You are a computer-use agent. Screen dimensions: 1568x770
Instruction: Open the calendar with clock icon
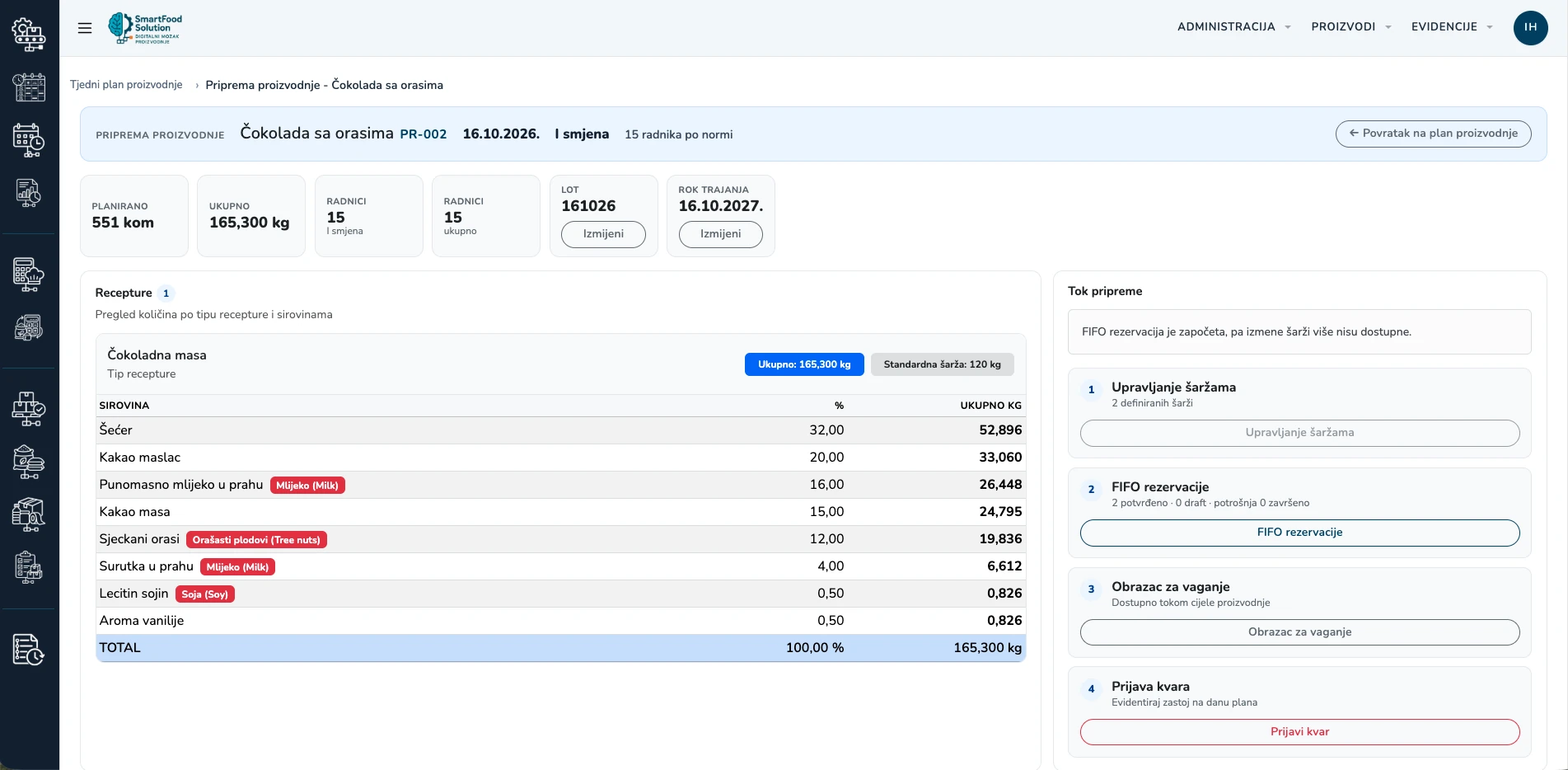tap(29, 140)
